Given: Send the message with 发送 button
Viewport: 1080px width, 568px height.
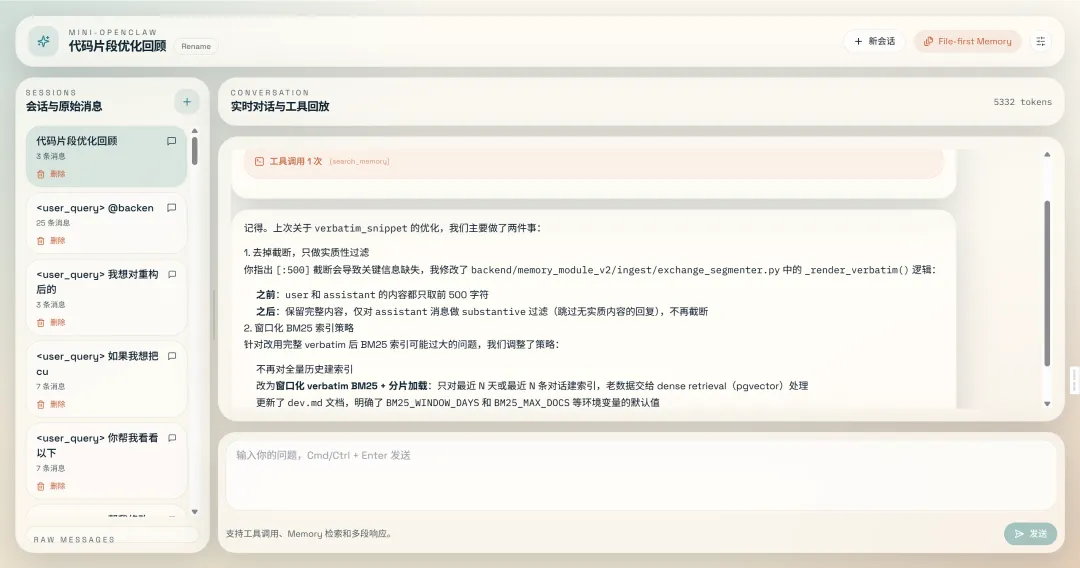Looking at the screenshot, I should [1030, 534].
